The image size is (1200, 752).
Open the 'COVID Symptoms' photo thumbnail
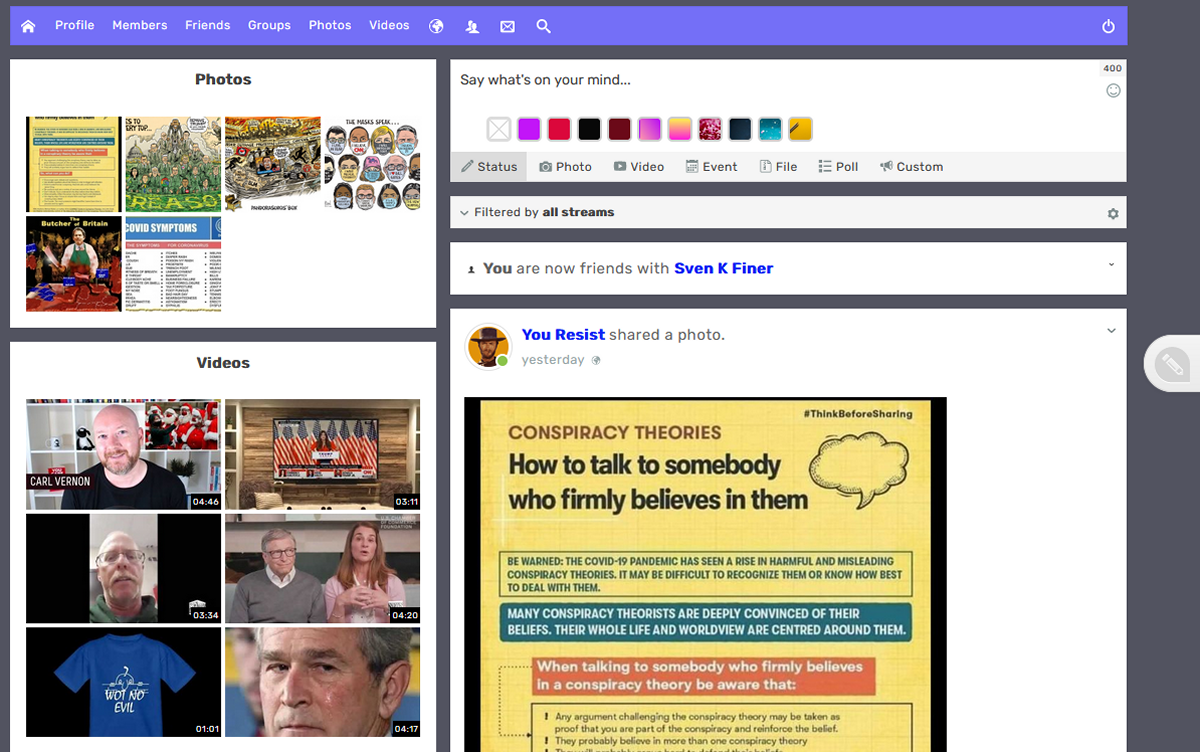coord(173,264)
